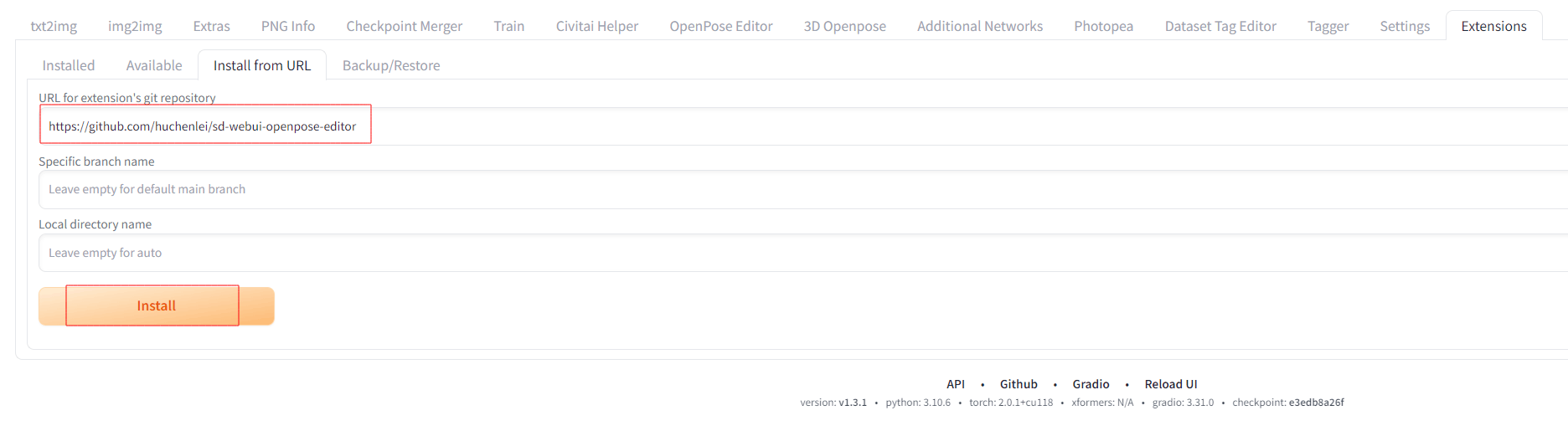Switch to the OpenPose Editor tab
Image resolution: width=1568 pixels, height=431 pixels.
pos(720,26)
